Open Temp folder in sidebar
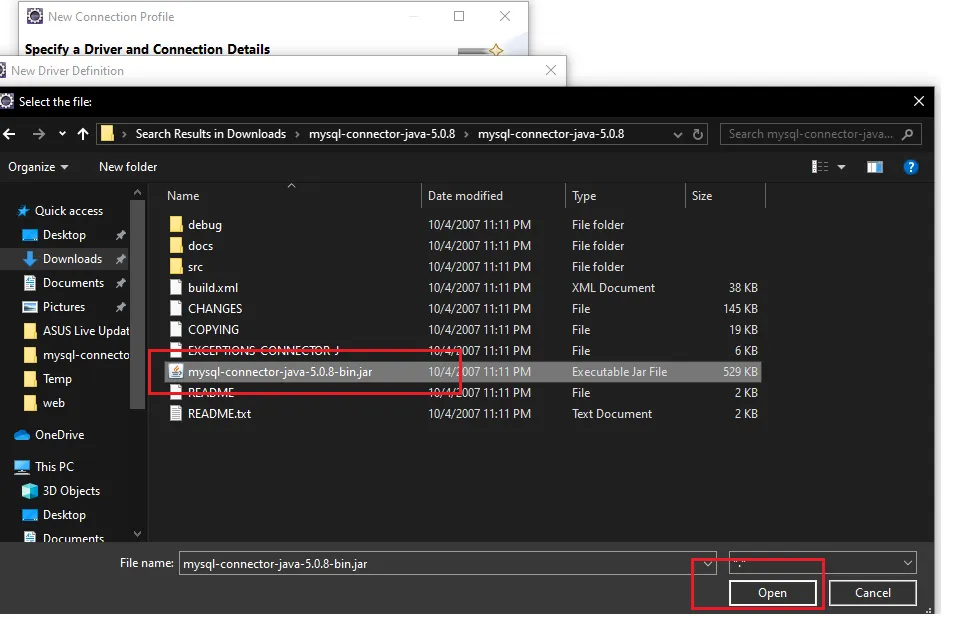 coord(57,379)
